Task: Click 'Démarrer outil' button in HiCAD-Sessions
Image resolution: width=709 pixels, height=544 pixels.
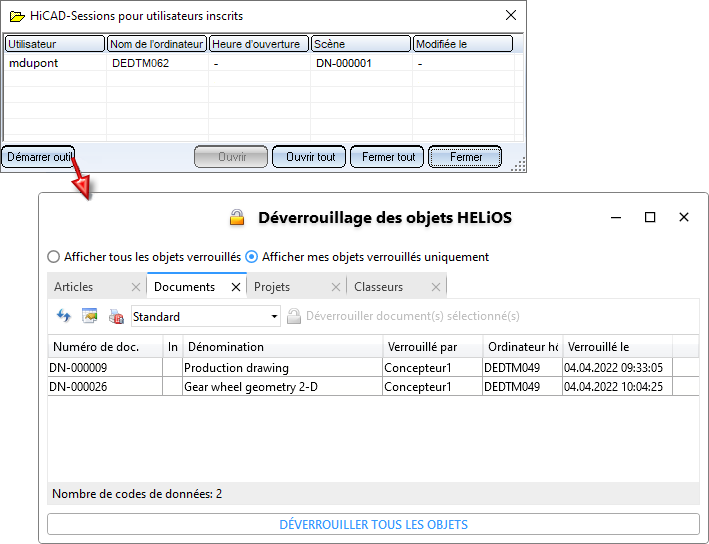Action: (x=38, y=157)
